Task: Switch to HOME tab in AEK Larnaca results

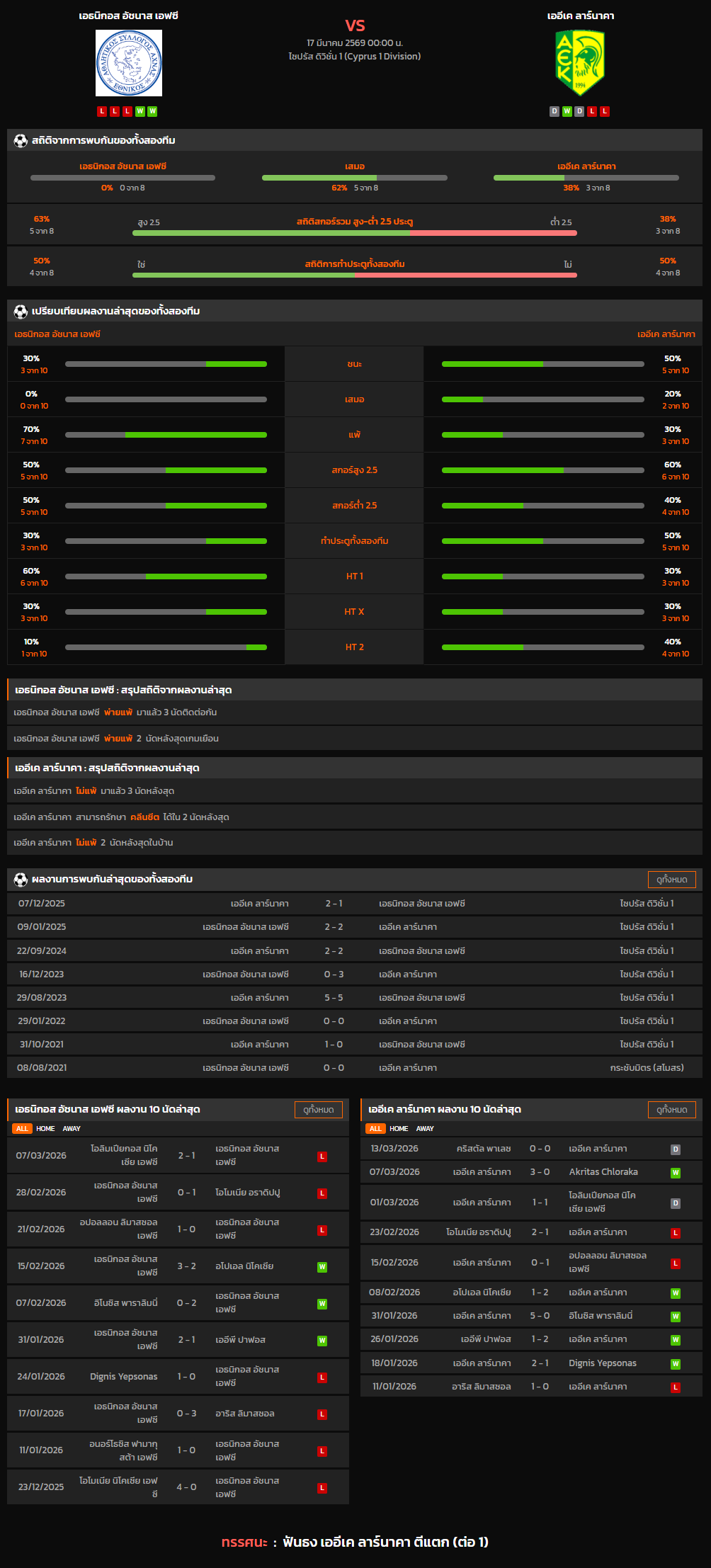Action: point(399,1129)
